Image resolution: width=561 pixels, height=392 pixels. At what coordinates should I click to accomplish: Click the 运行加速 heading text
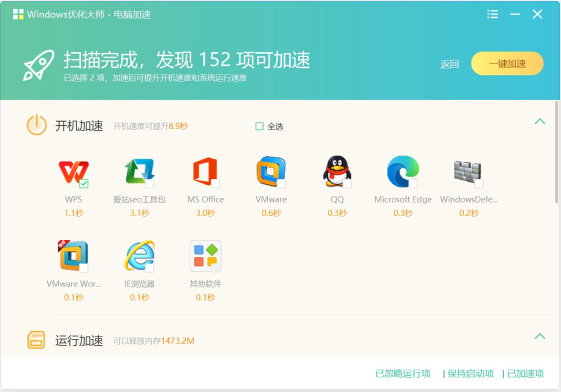(x=79, y=340)
